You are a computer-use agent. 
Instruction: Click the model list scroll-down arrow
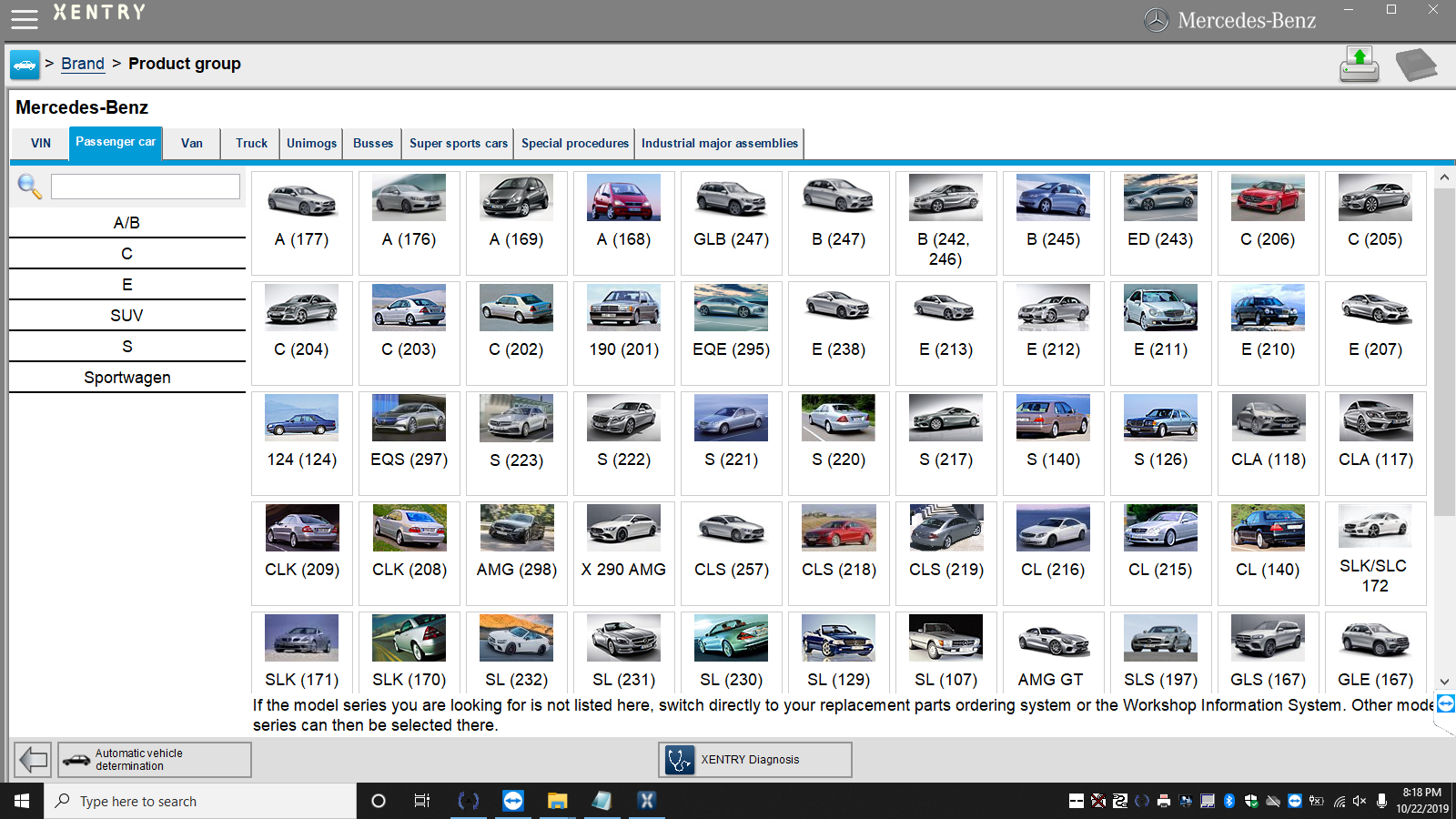[x=1444, y=682]
